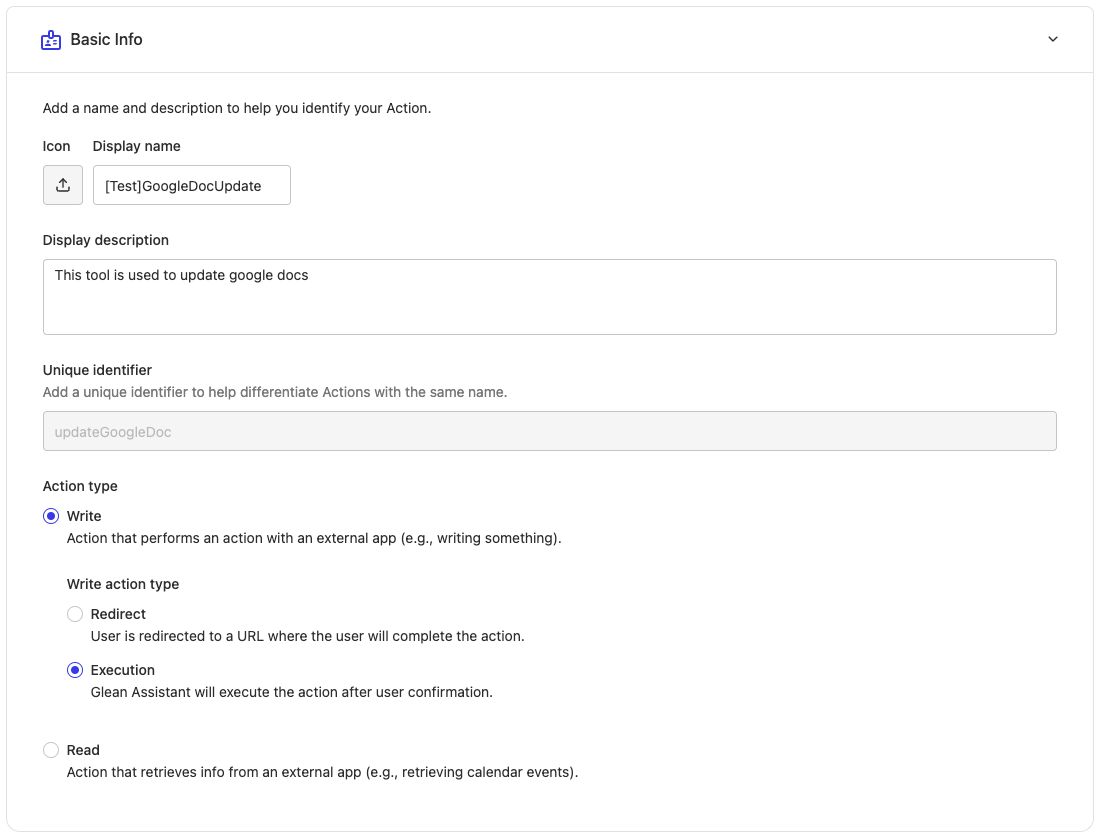Switch action type to Read radio
The image size is (1100, 837).
tap(51, 750)
